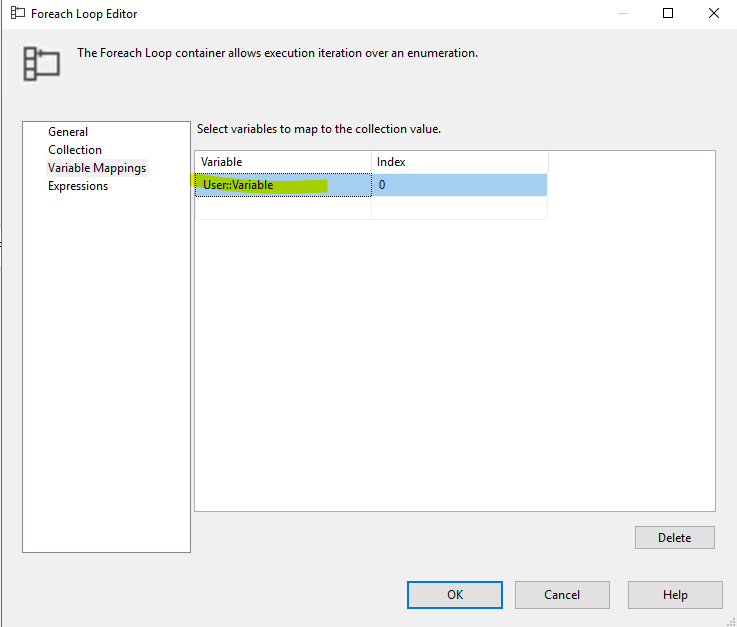The width and height of the screenshot is (737, 627).
Task: Click the empty Index cell in new row
Action: pyautogui.click(x=460, y=208)
